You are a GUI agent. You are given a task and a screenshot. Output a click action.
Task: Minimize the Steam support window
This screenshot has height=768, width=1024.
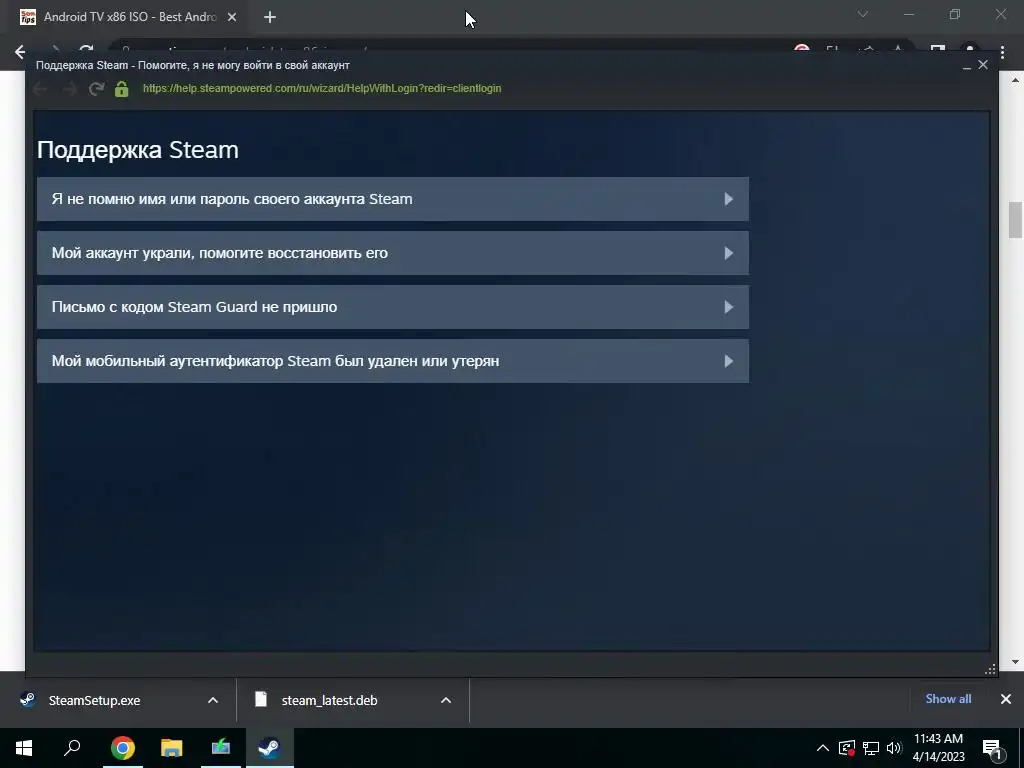967,65
